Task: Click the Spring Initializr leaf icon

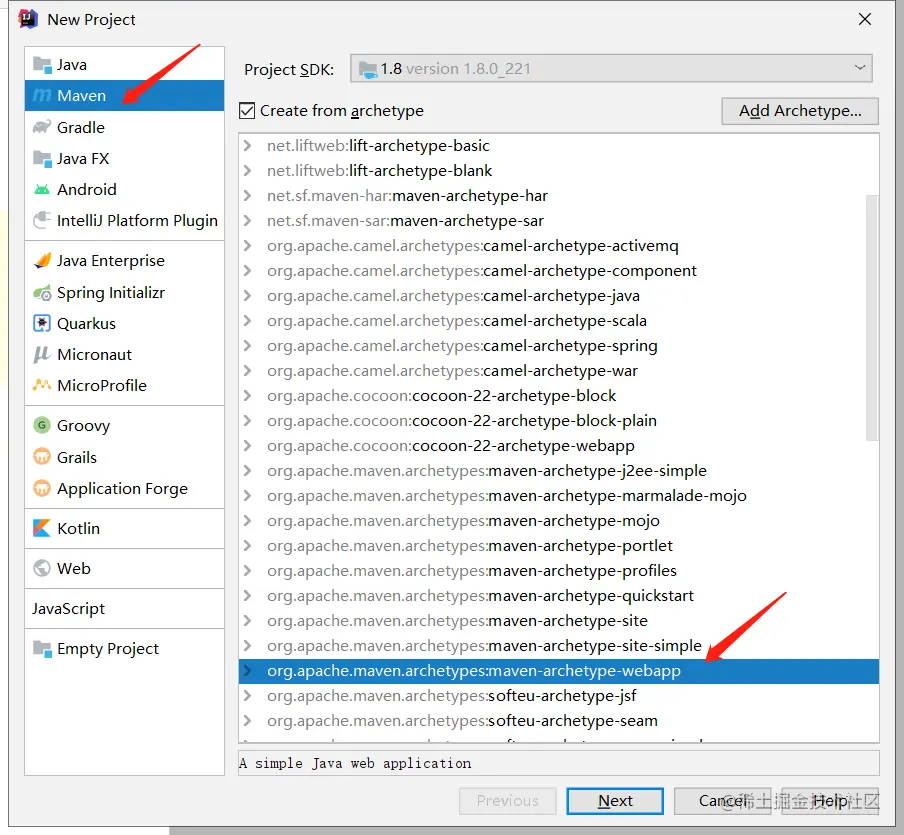Action: coord(42,293)
